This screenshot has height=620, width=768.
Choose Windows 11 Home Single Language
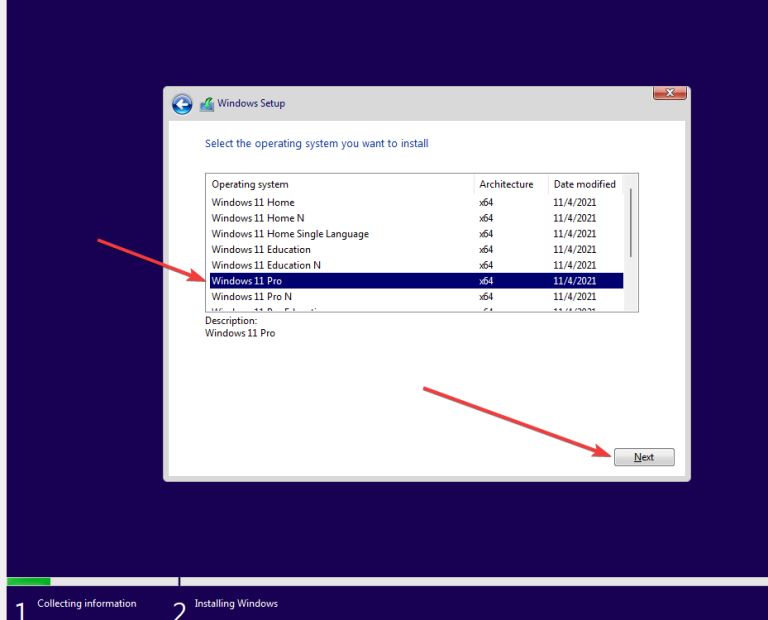pos(416,234)
